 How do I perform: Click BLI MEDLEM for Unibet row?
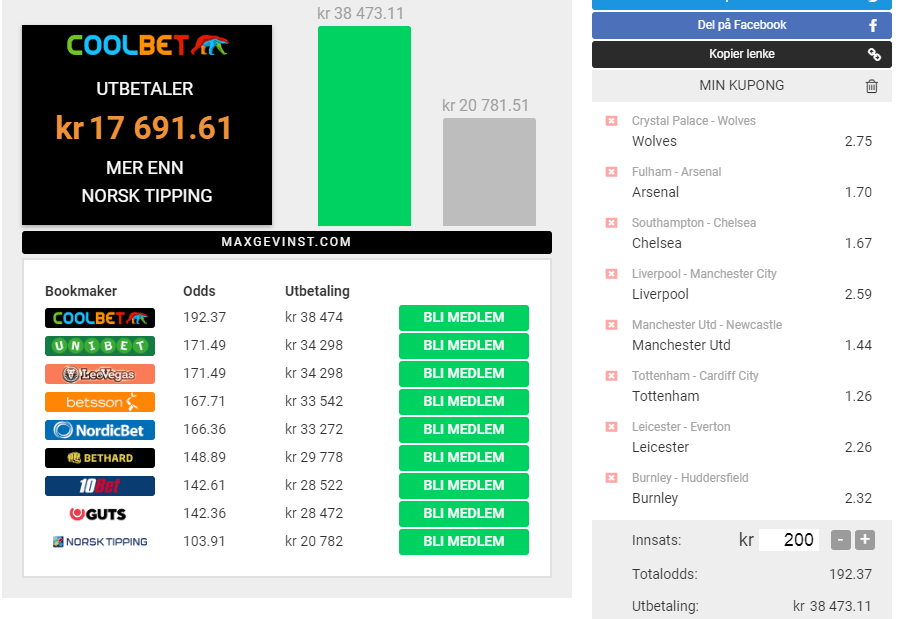click(464, 345)
